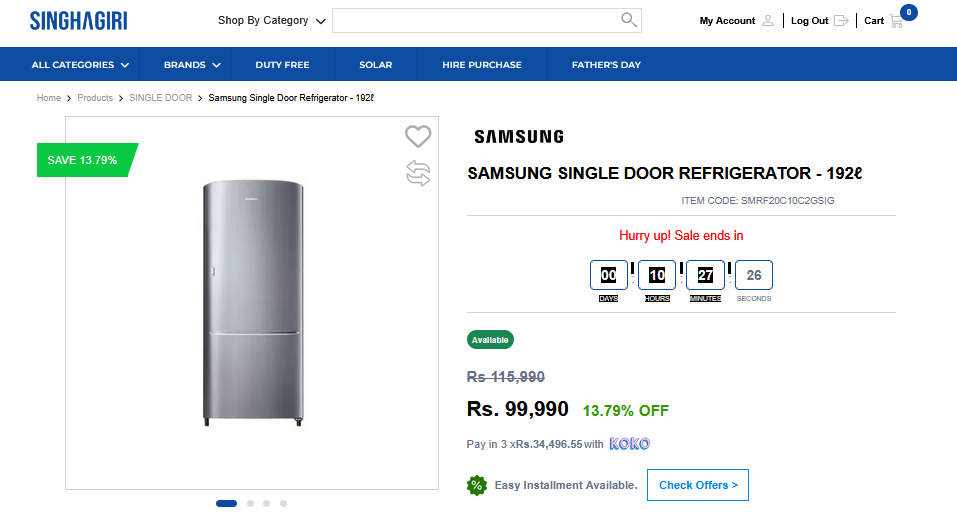Expand the Brands dropdown
The width and height of the screenshot is (957, 521).
192,65
